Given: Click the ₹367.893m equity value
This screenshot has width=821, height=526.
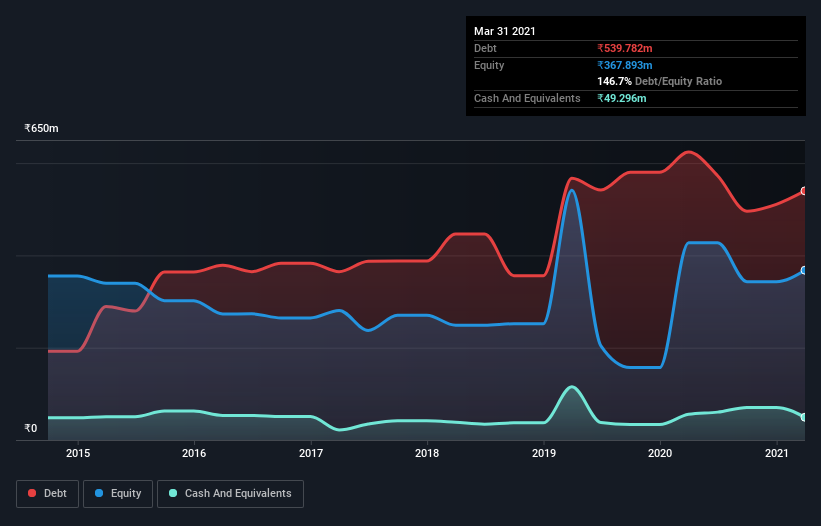Looking at the screenshot, I should 625,65.
